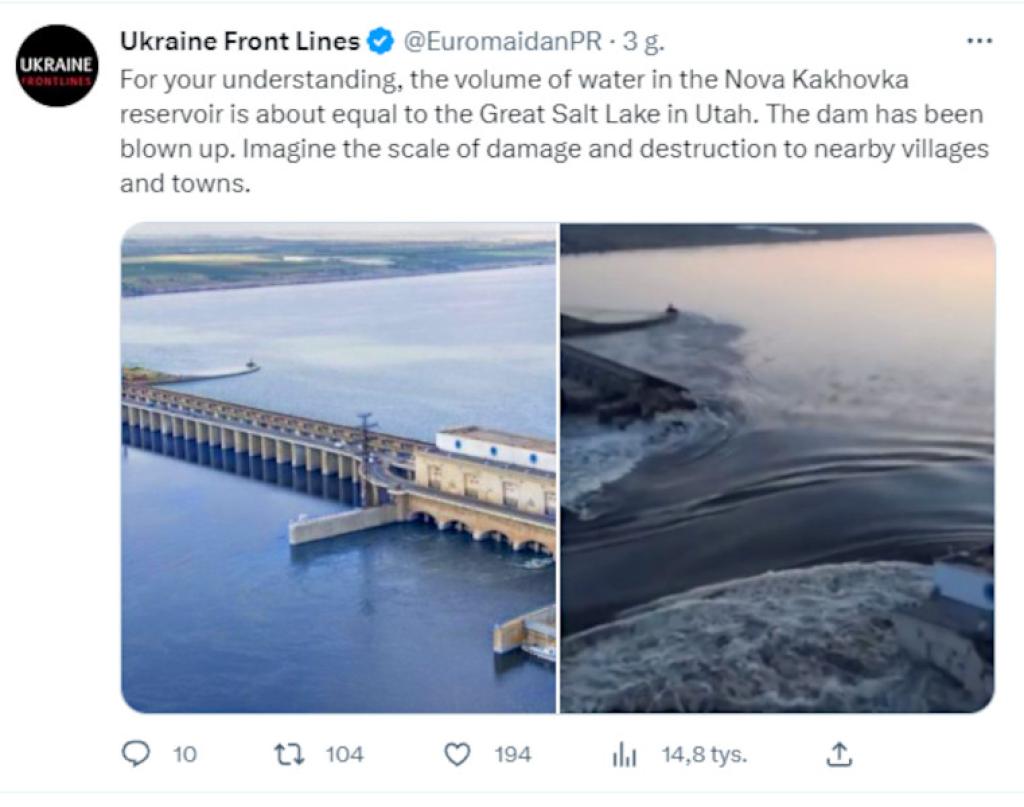
Task: Open the right photo of the breached dam
Action: pos(777,467)
